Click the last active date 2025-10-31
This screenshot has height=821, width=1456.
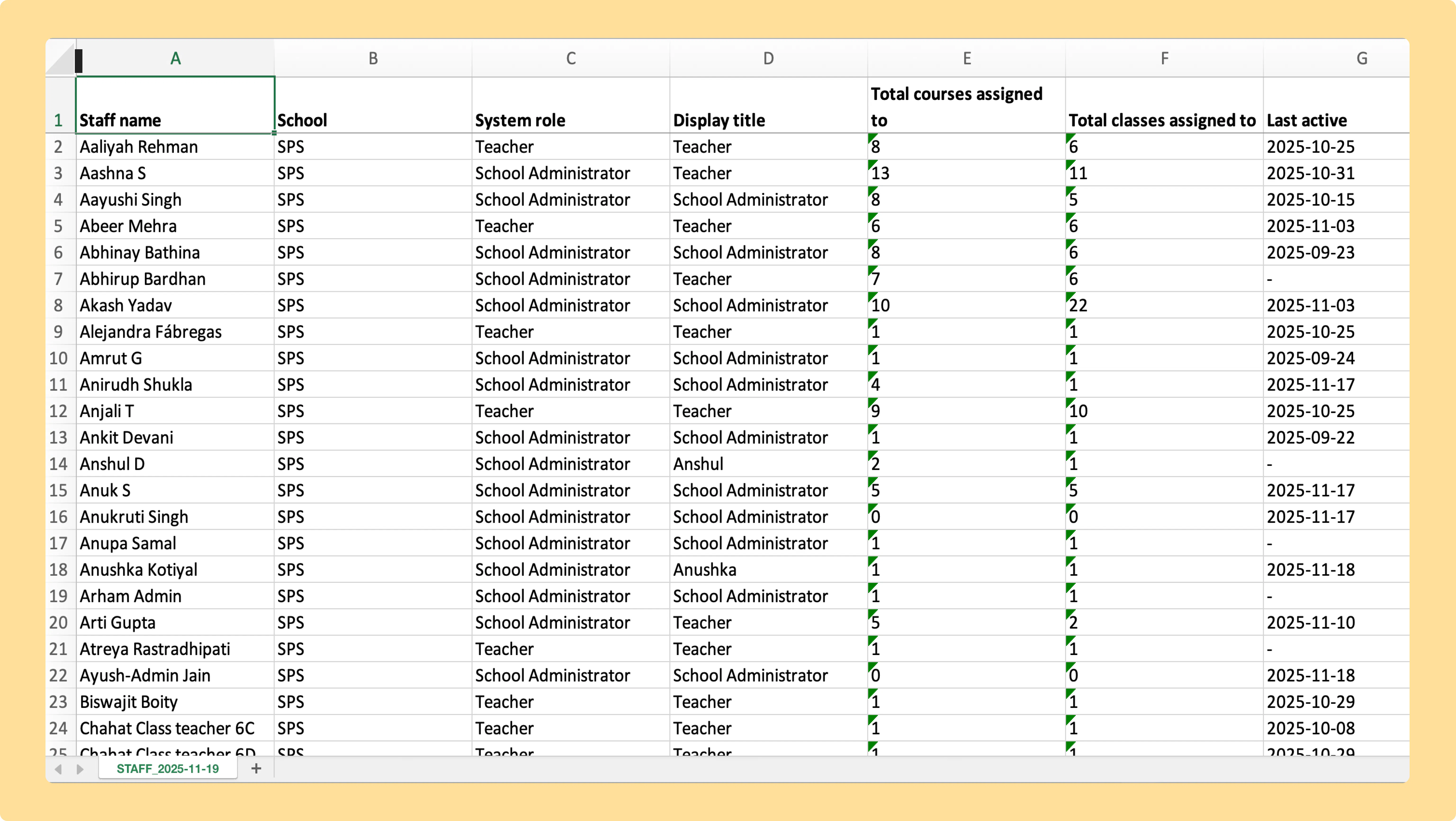click(1337, 173)
